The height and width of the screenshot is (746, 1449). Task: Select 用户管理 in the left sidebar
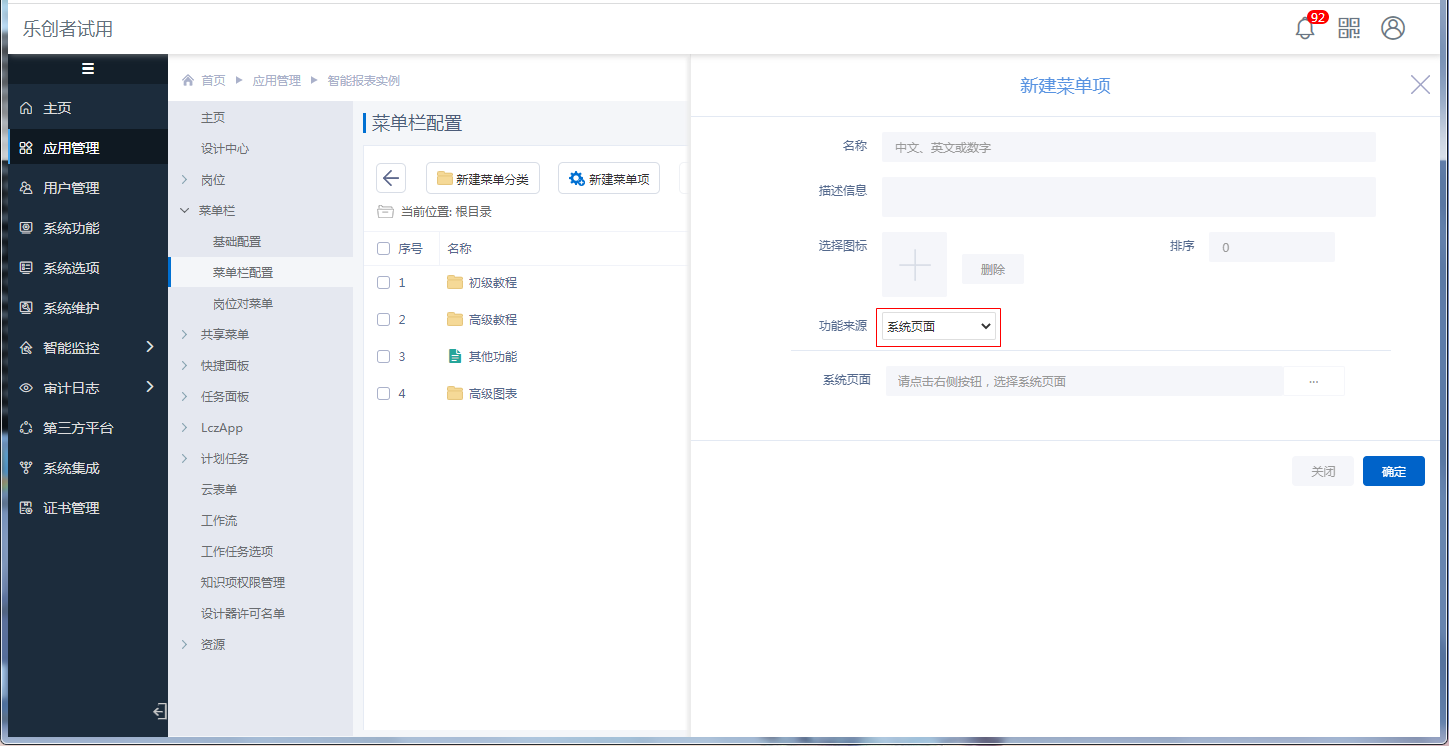71,188
